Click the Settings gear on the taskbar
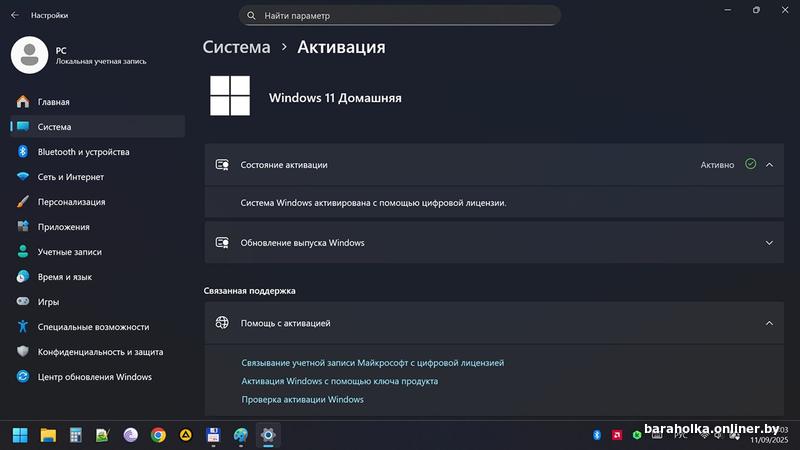This screenshot has height=450, width=800. click(x=268, y=435)
